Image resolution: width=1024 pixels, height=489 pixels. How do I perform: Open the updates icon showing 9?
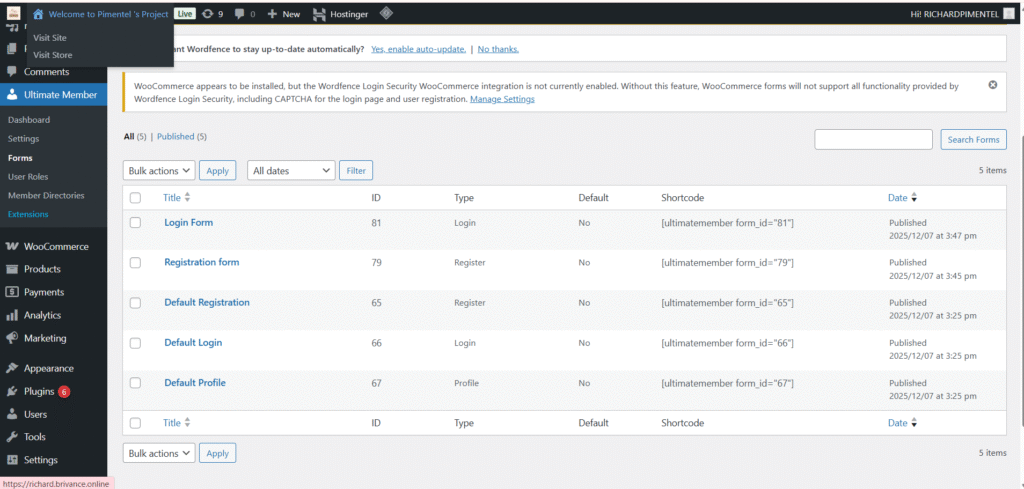[x=207, y=14]
